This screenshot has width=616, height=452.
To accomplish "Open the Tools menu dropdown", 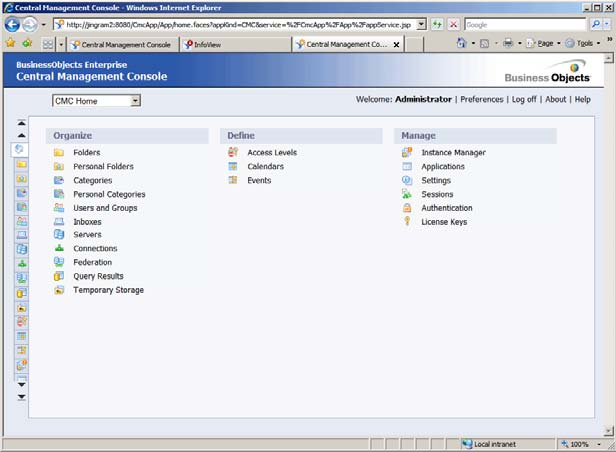I will [x=583, y=43].
